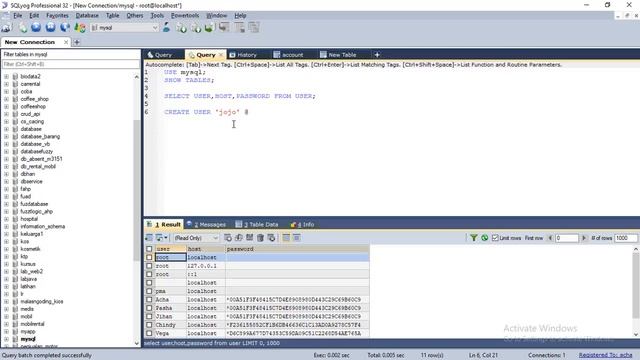
Task: Click the First row value field
Action: (x=567, y=238)
